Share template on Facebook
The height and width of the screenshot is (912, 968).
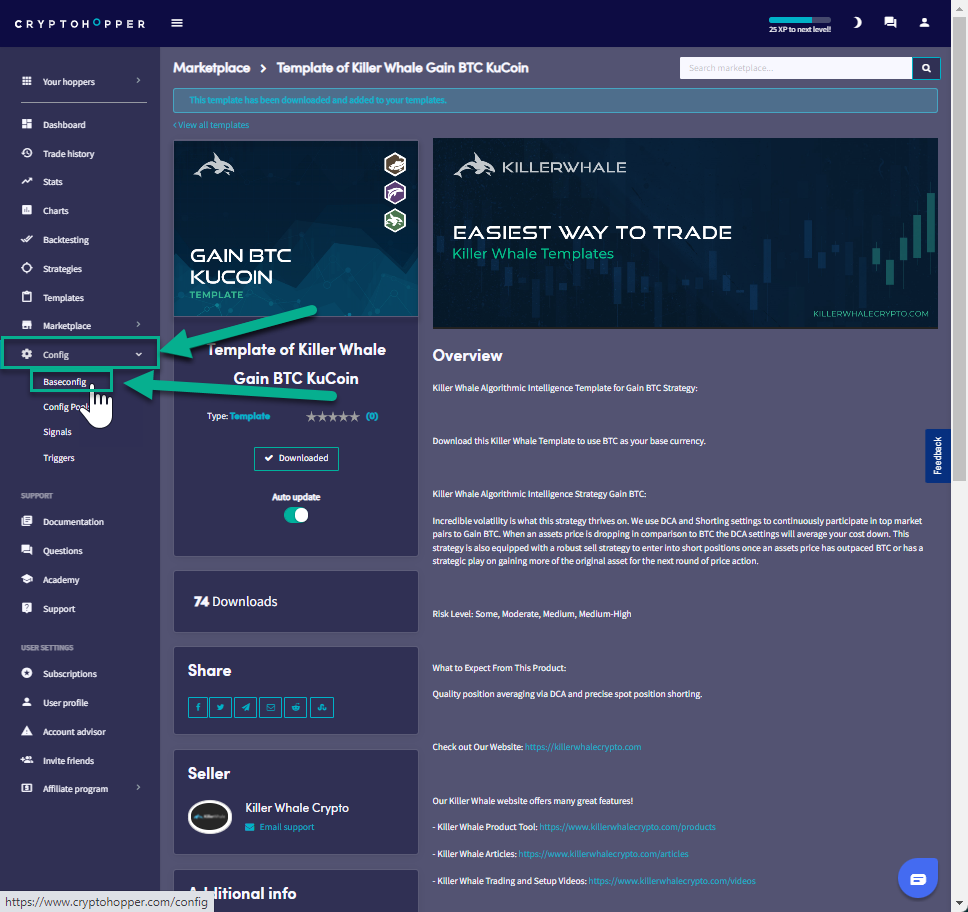coord(199,707)
